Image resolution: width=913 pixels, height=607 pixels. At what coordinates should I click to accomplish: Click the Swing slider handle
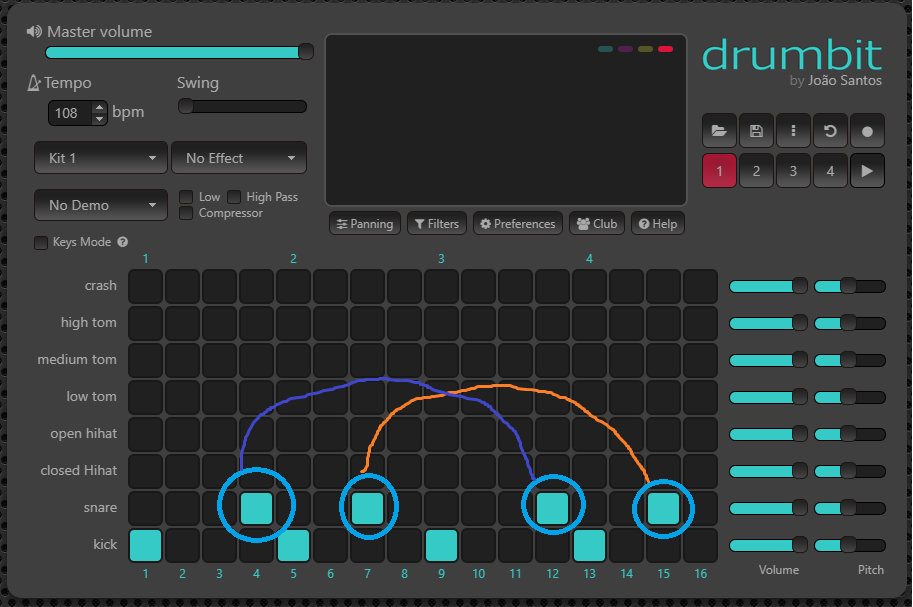pyautogui.click(x=186, y=106)
